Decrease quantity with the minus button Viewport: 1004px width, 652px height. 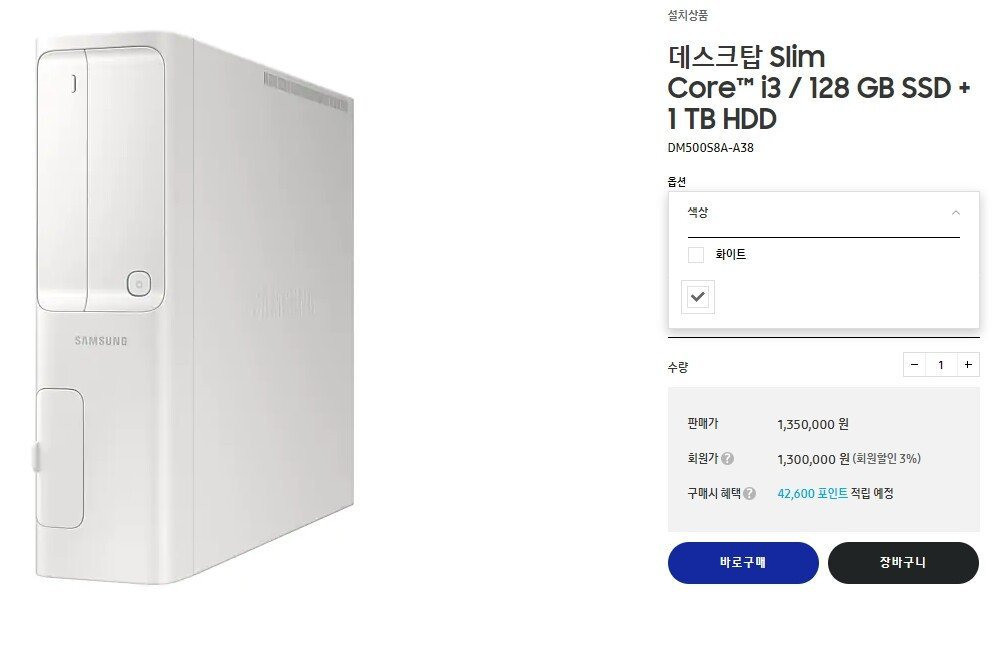click(x=914, y=364)
